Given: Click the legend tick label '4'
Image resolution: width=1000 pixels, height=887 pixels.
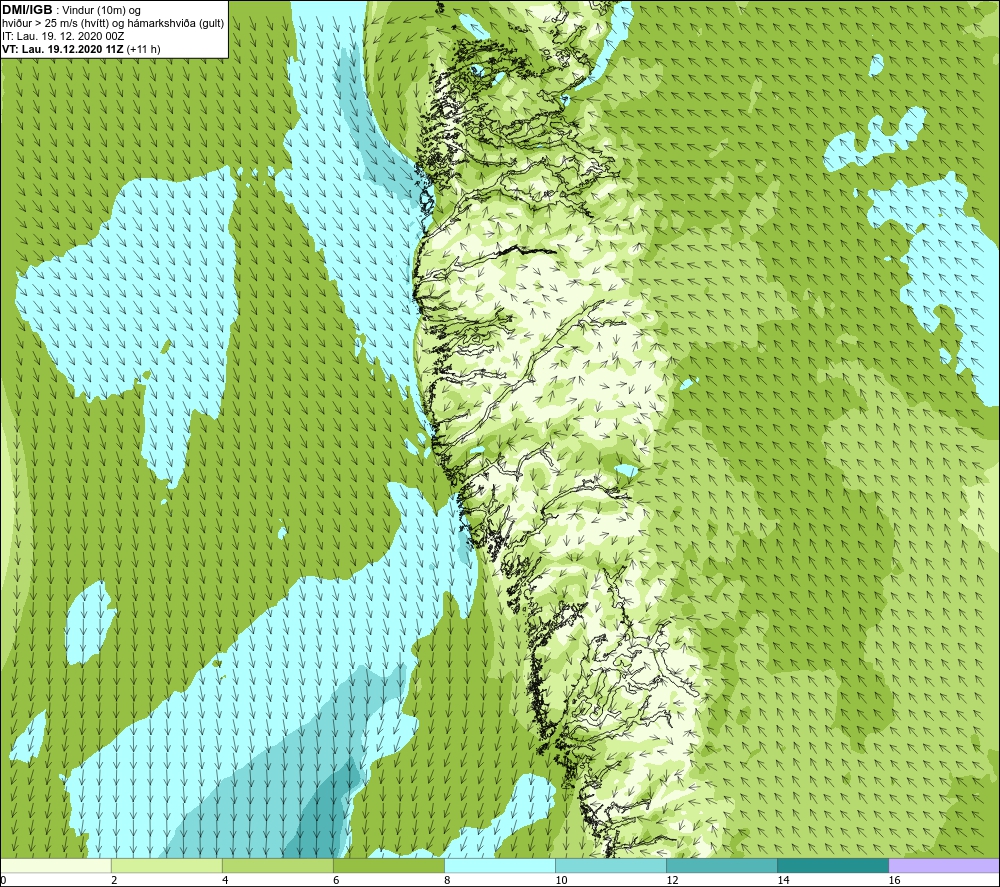Looking at the screenshot, I should (x=225, y=880).
